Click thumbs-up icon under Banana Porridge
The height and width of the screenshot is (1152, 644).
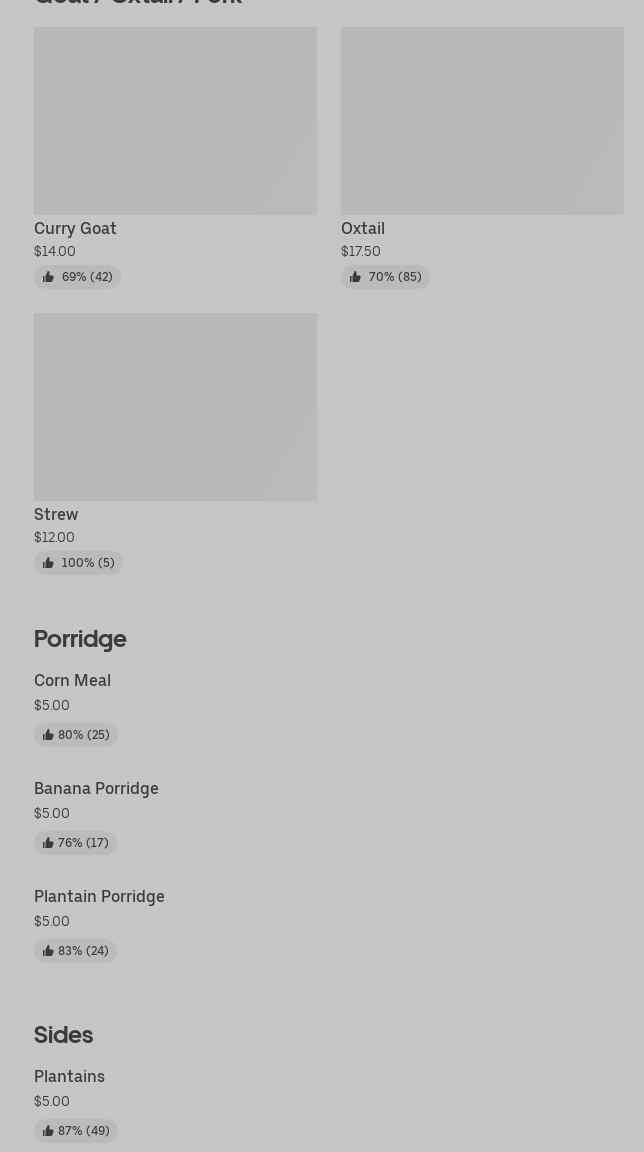point(48,843)
